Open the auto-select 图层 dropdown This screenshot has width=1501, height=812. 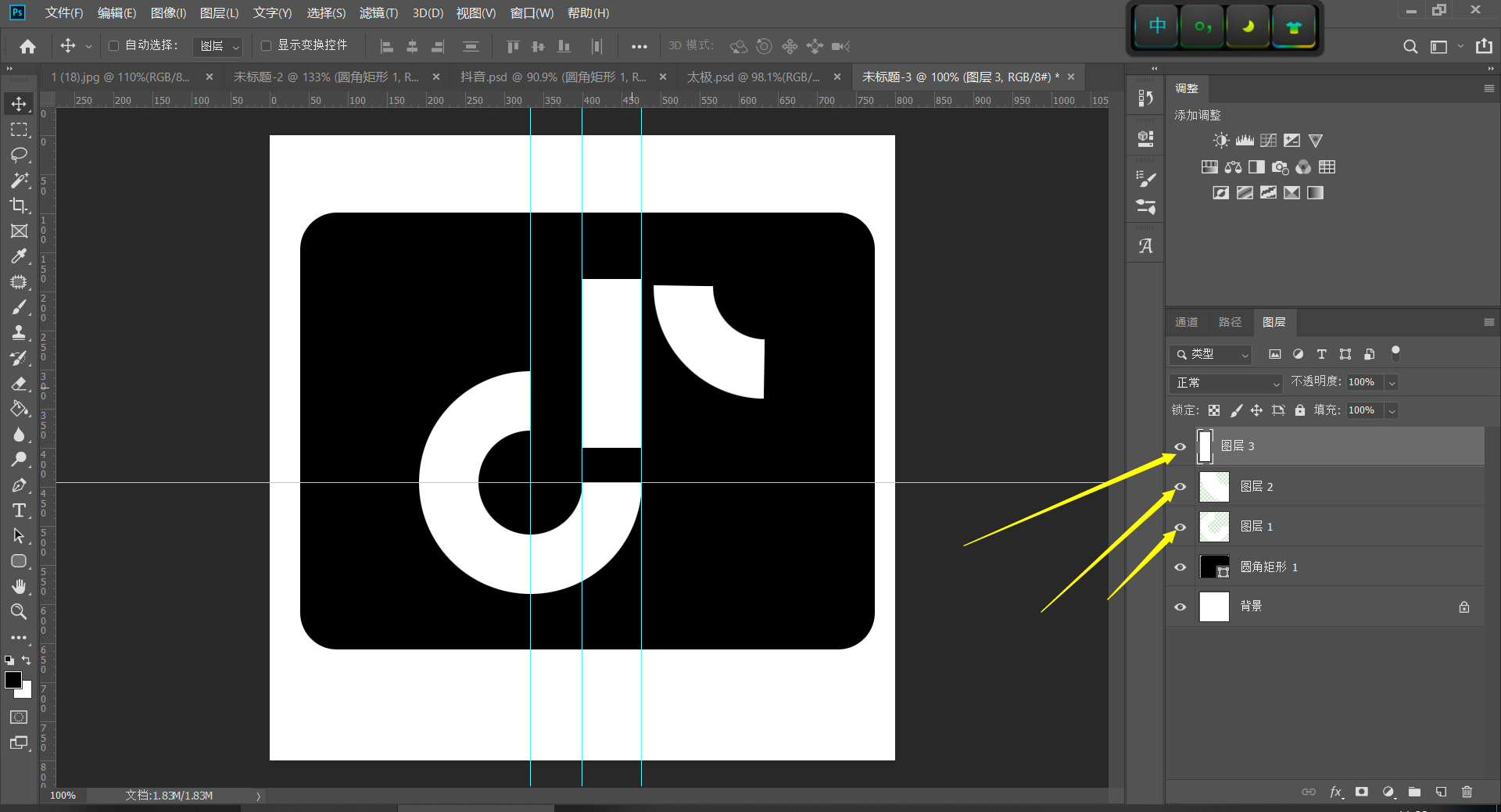[x=217, y=47]
